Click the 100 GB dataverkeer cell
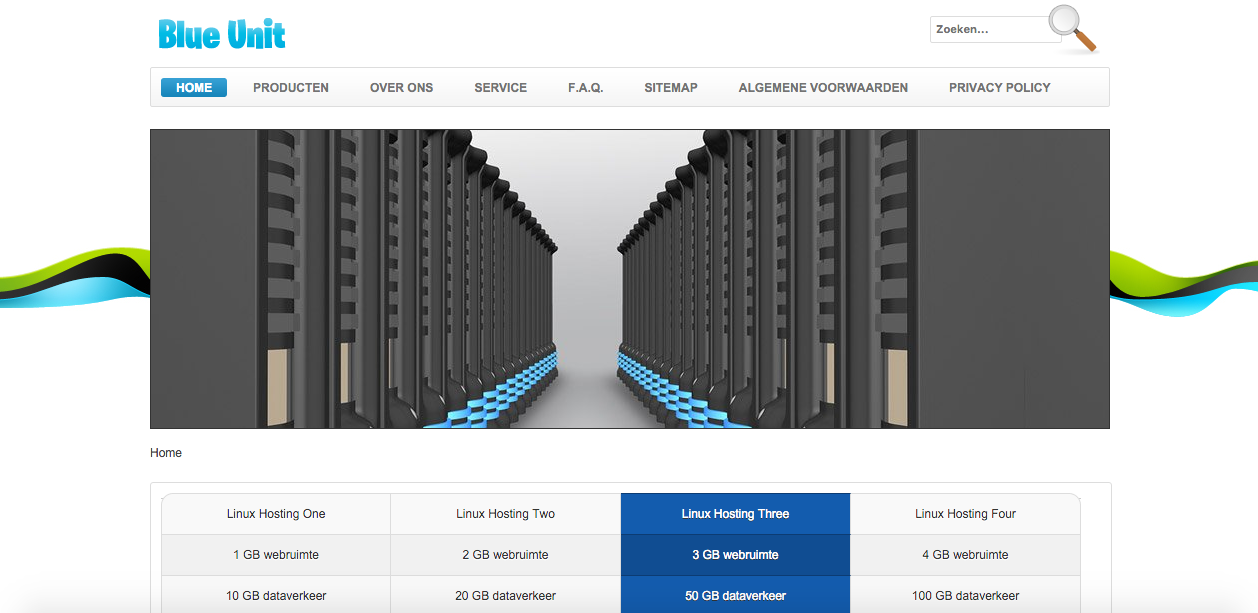 pos(965,596)
